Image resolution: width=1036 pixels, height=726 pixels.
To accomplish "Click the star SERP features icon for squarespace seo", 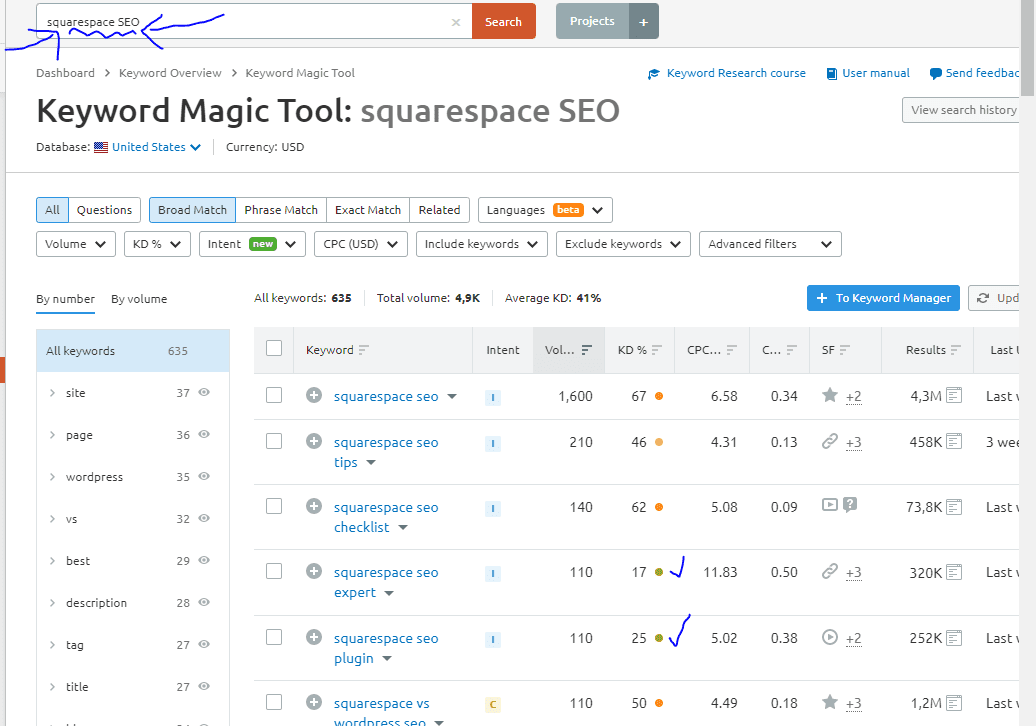I will (x=830, y=396).
